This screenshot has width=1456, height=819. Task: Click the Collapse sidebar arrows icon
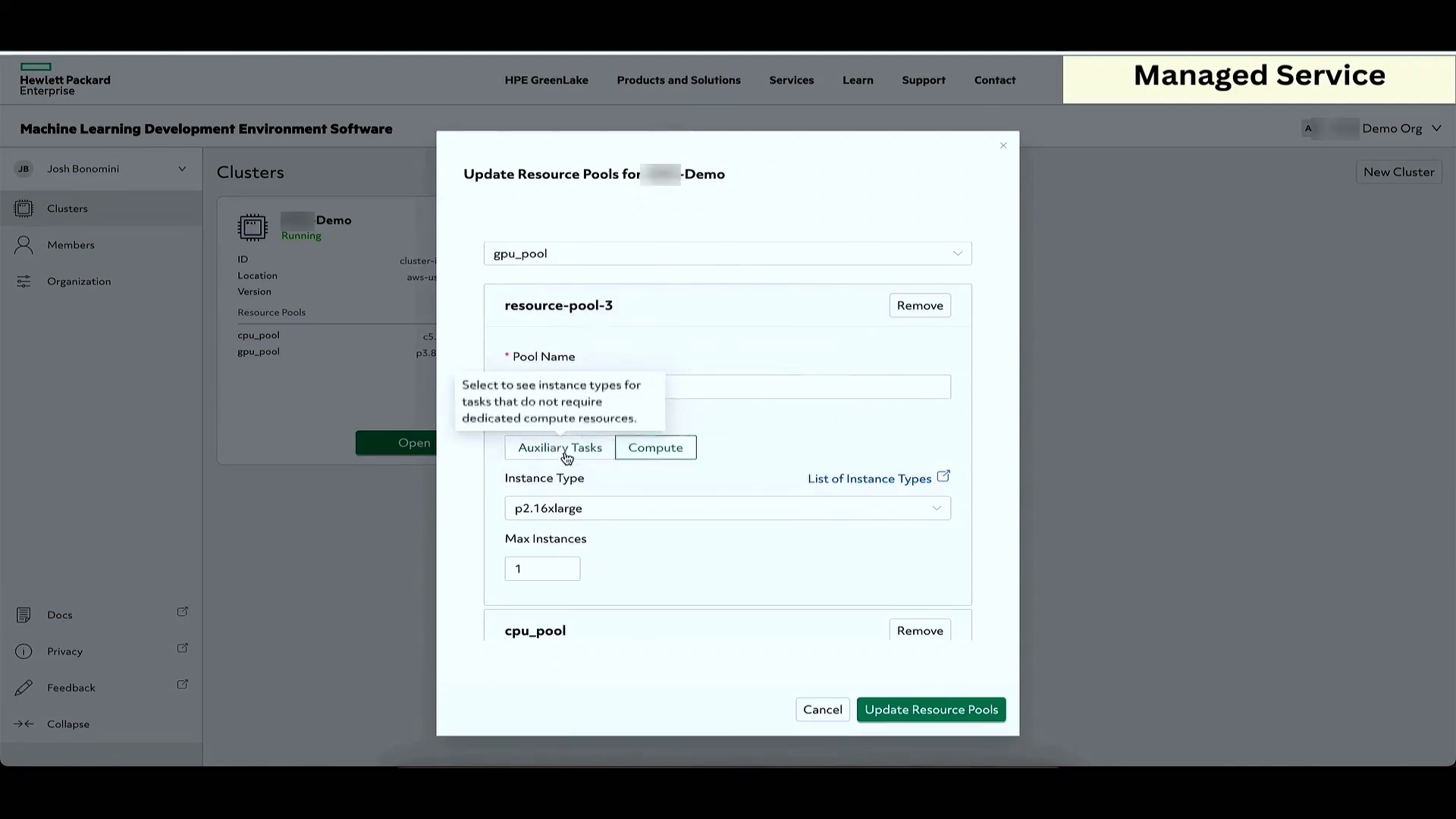[24, 723]
